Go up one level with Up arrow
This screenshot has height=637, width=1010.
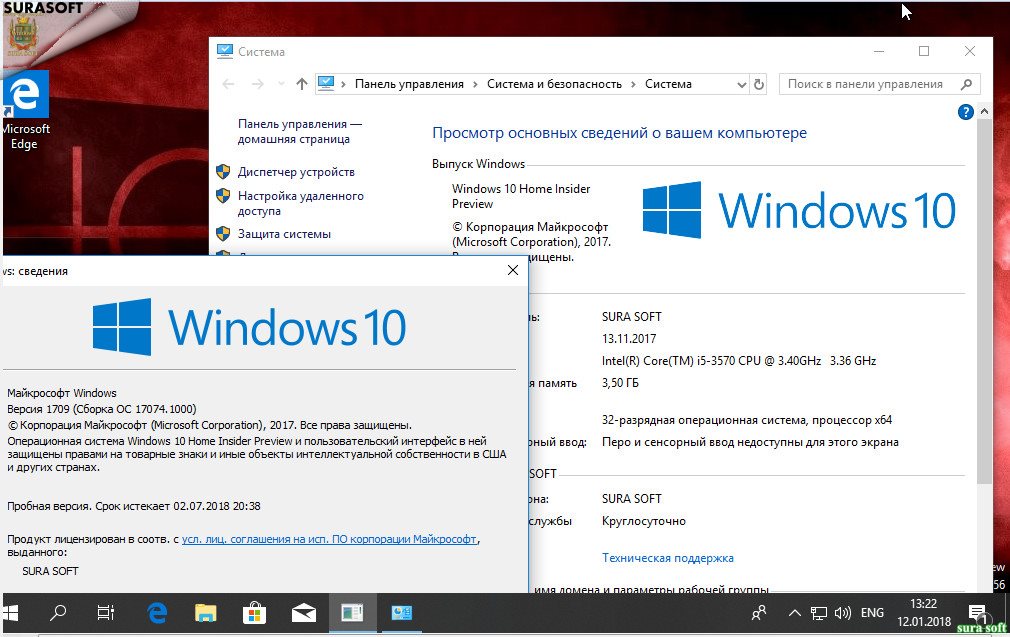coord(301,84)
